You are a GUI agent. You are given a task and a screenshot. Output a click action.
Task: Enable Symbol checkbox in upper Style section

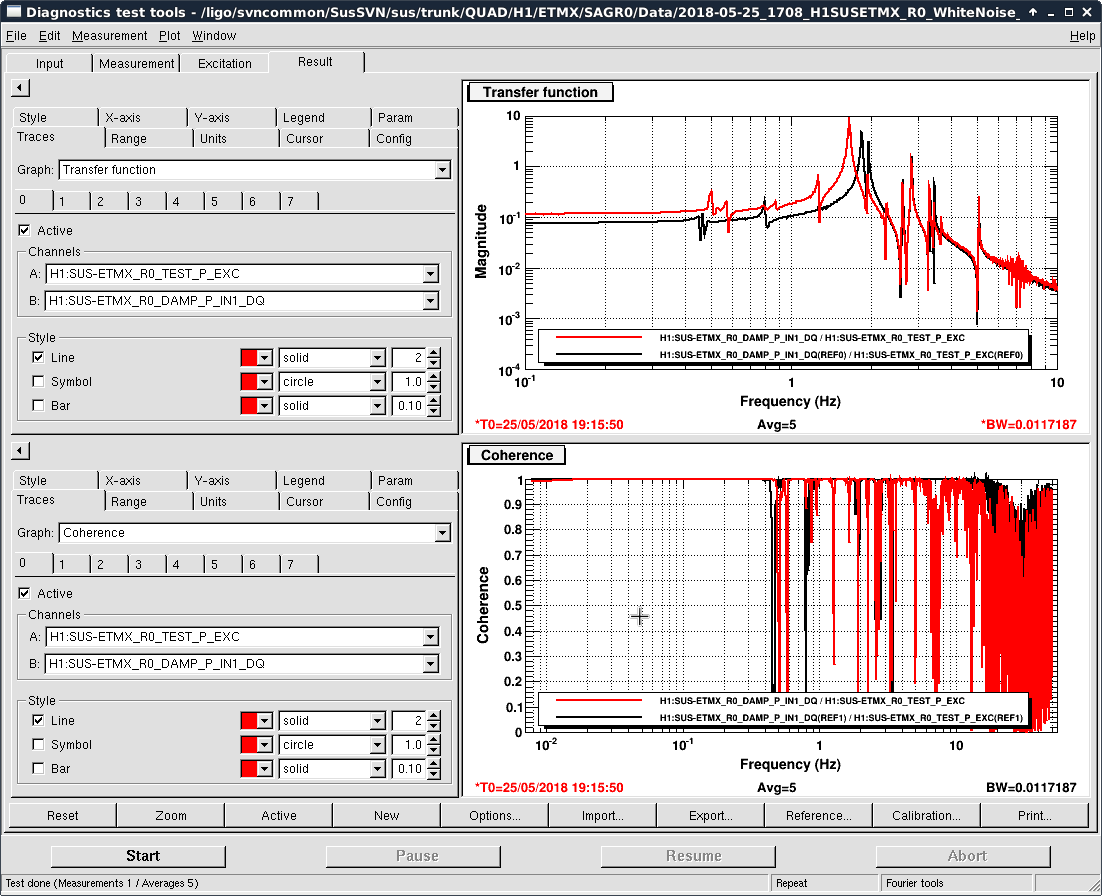38,382
